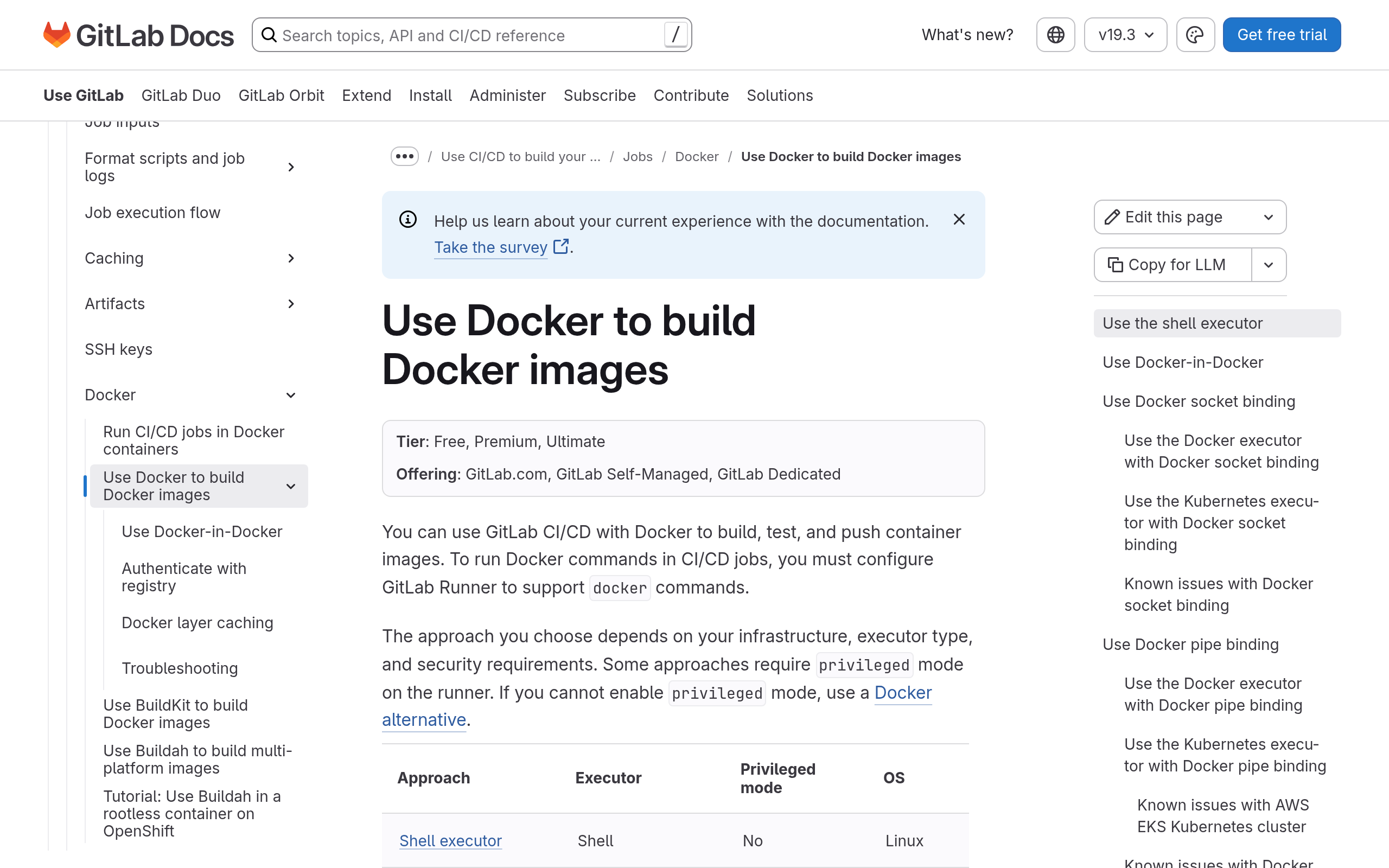Open the Use GitLab tab
Image resolution: width=1389 pixels, height=868 pixels.
coord(84,95)
